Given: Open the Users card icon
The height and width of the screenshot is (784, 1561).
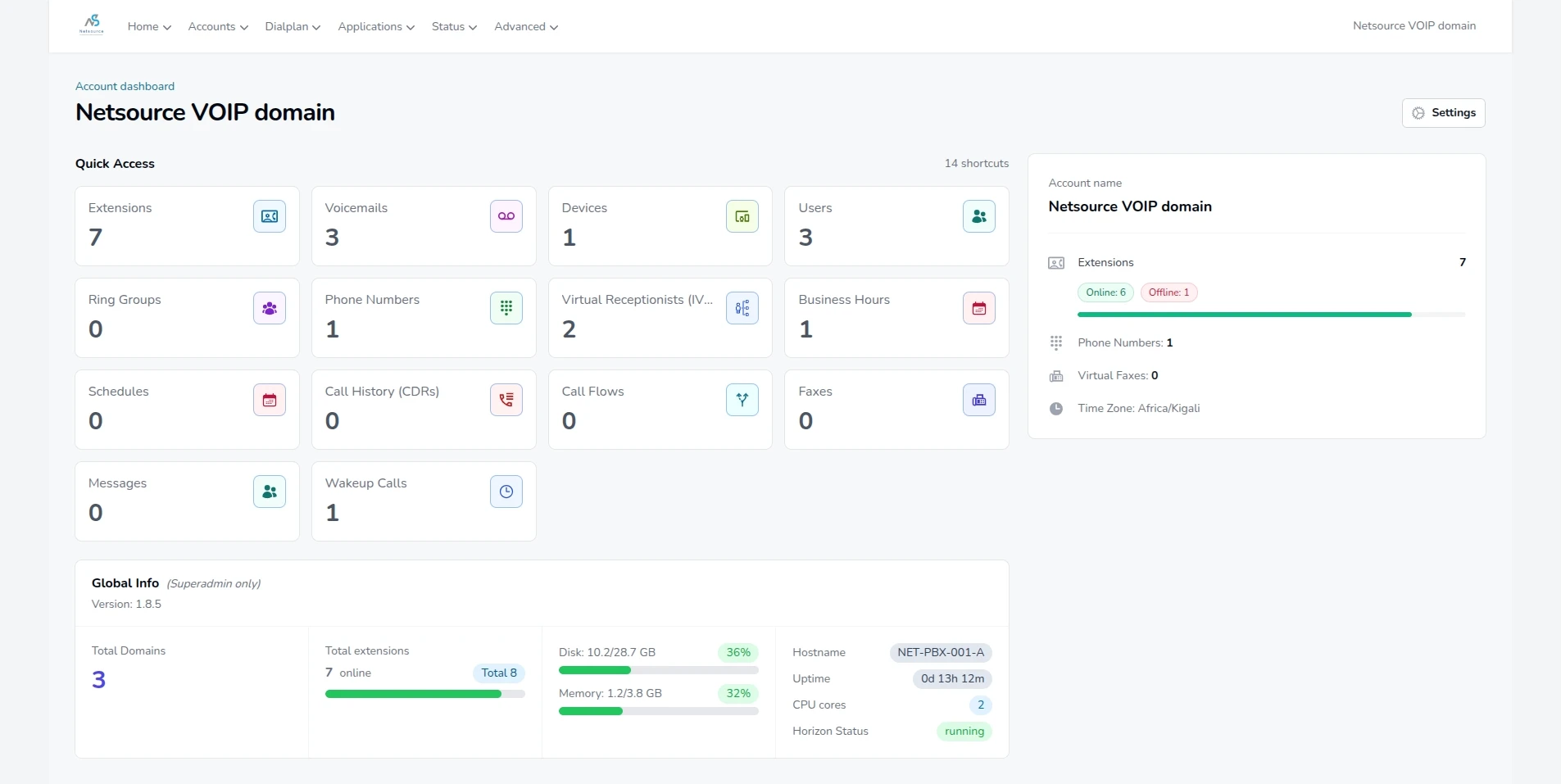Looking at the screenshot, I should pos(979,216).
